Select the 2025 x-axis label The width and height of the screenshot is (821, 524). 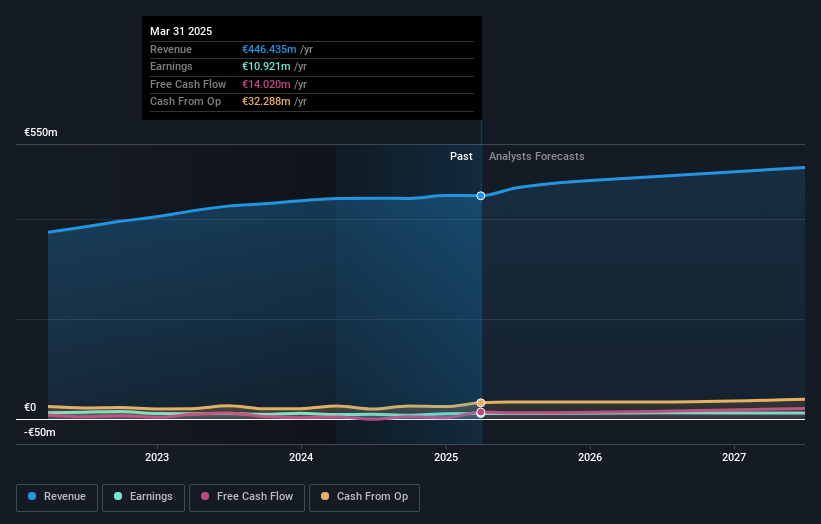coord(446,458)
